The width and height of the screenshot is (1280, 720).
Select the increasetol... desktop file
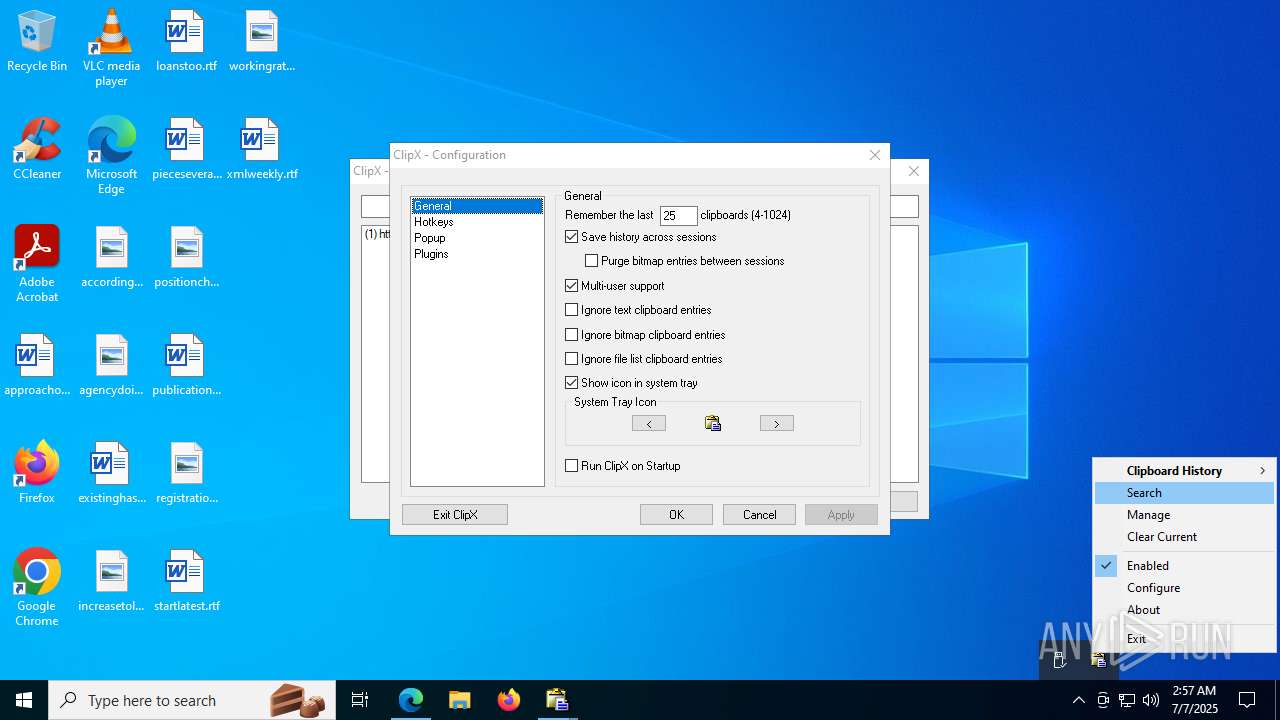111,582
